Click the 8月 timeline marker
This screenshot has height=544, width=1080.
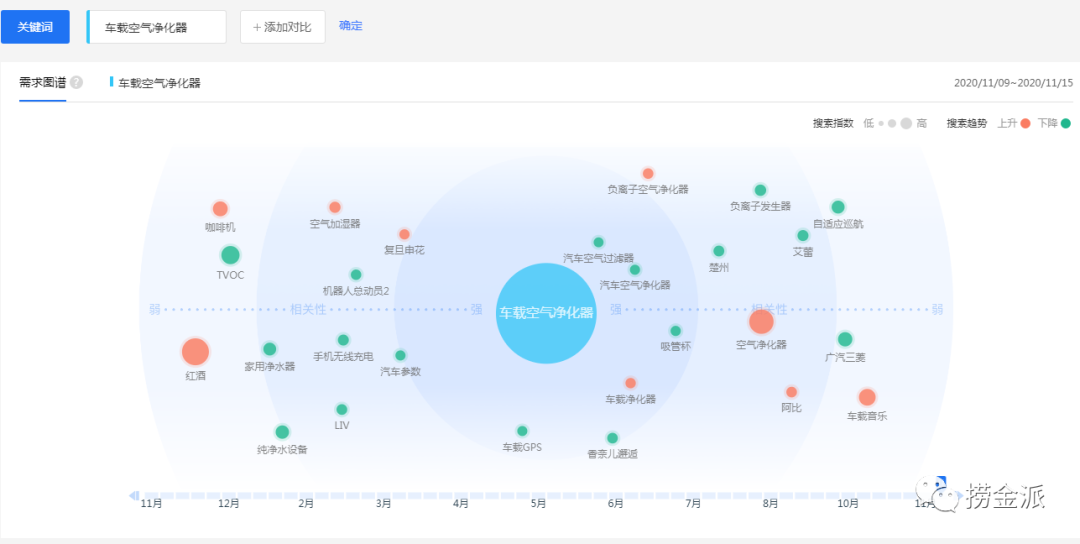pos(770,503)
